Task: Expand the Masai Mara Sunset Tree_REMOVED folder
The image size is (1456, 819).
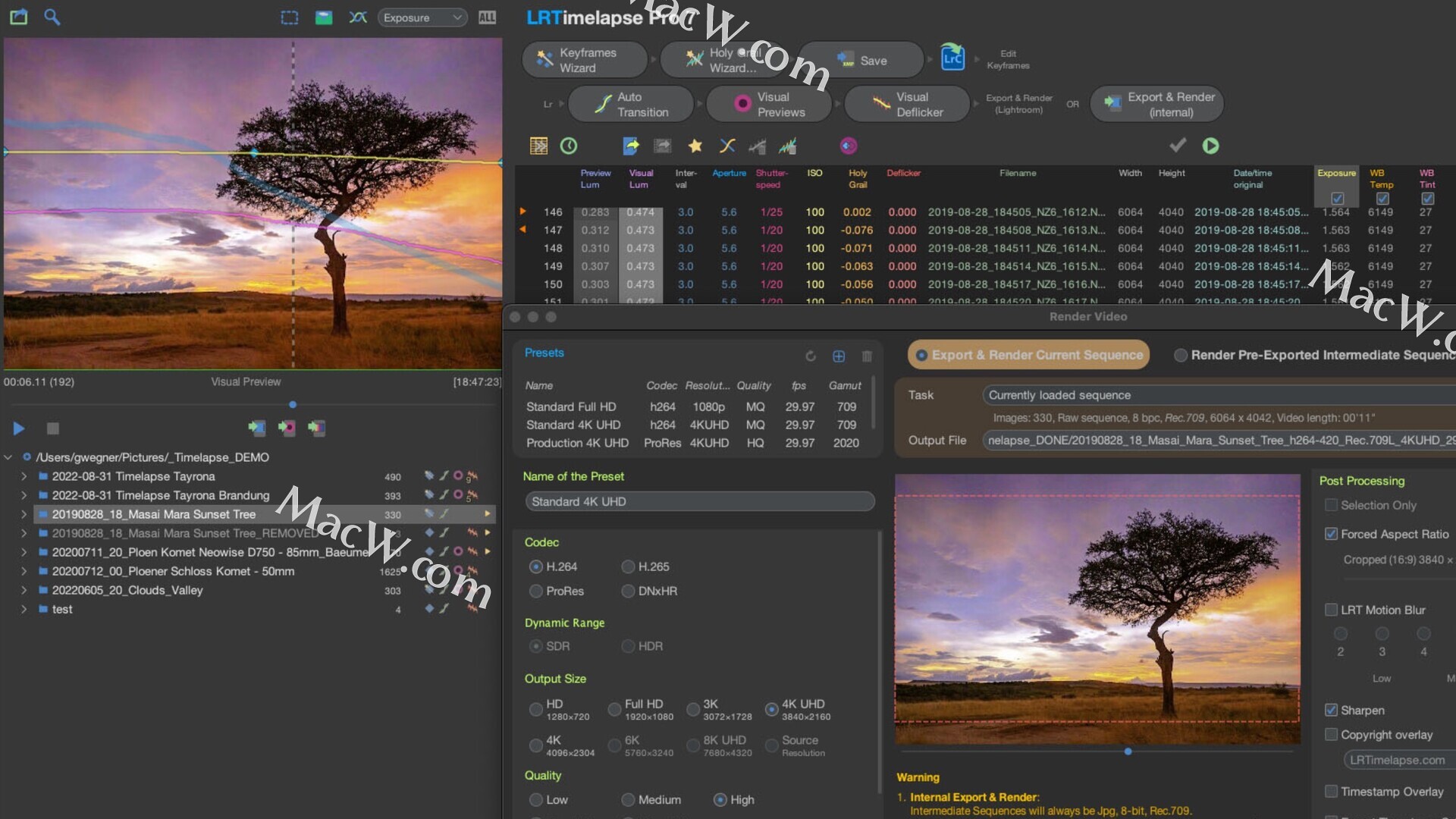Action: click(x=24, y=533)
